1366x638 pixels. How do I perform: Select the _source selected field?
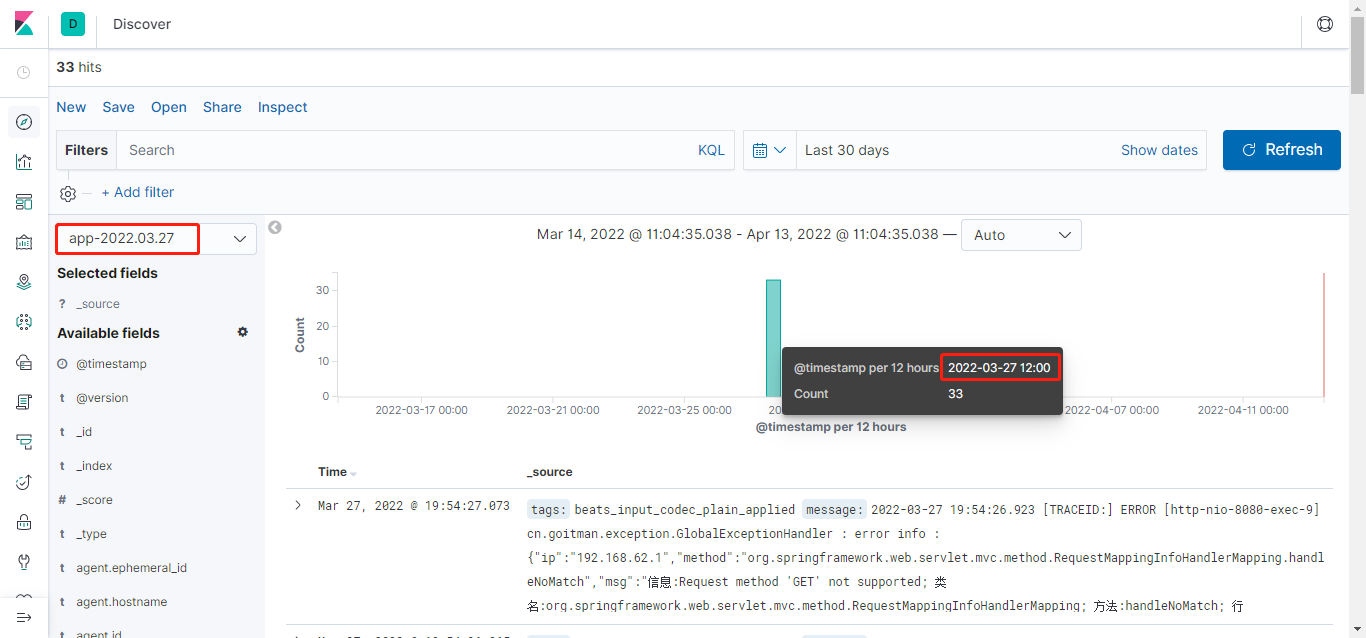tap(98, 304)
